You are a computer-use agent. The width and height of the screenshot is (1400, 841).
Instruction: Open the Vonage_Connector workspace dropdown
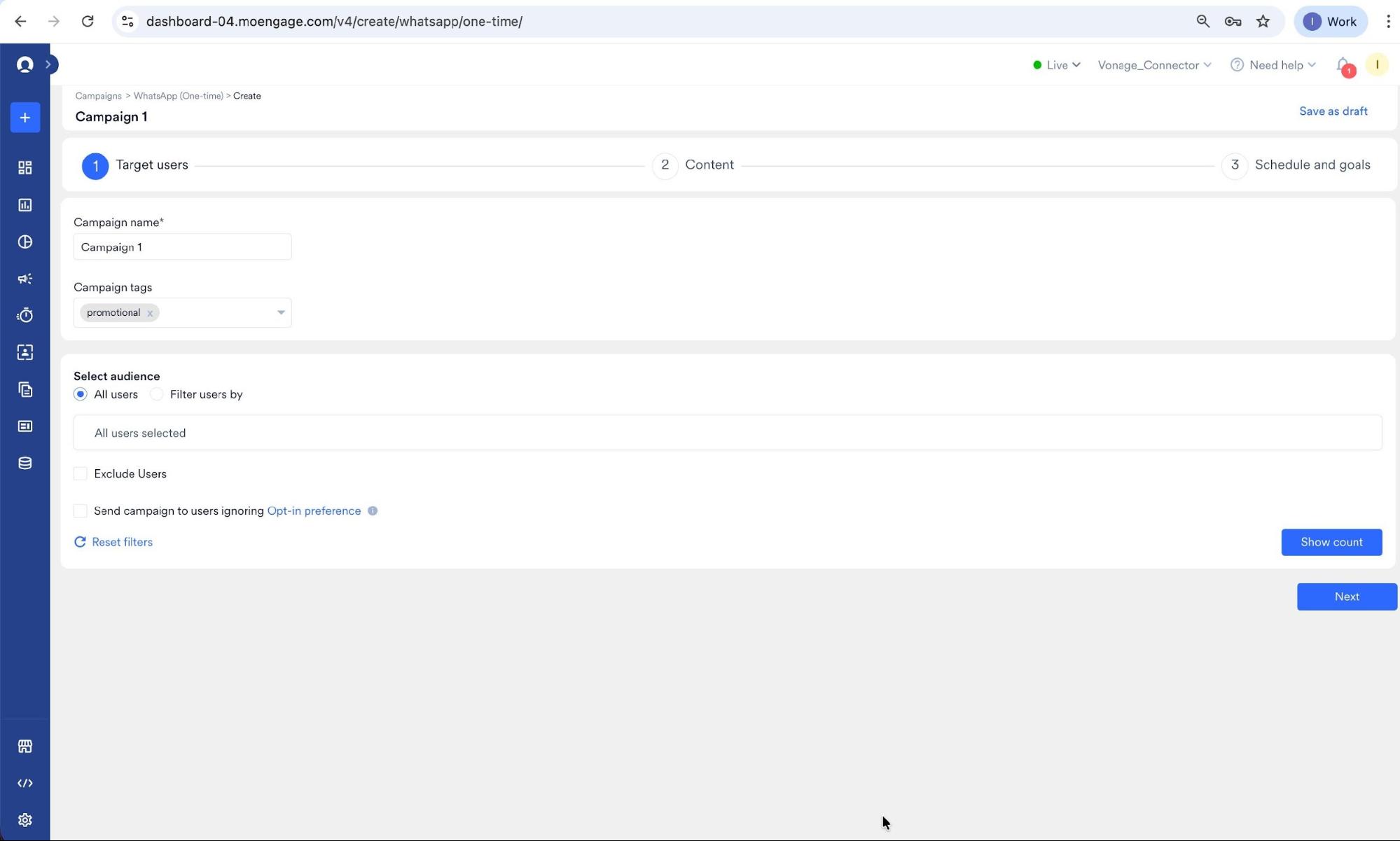(1154, 65)
